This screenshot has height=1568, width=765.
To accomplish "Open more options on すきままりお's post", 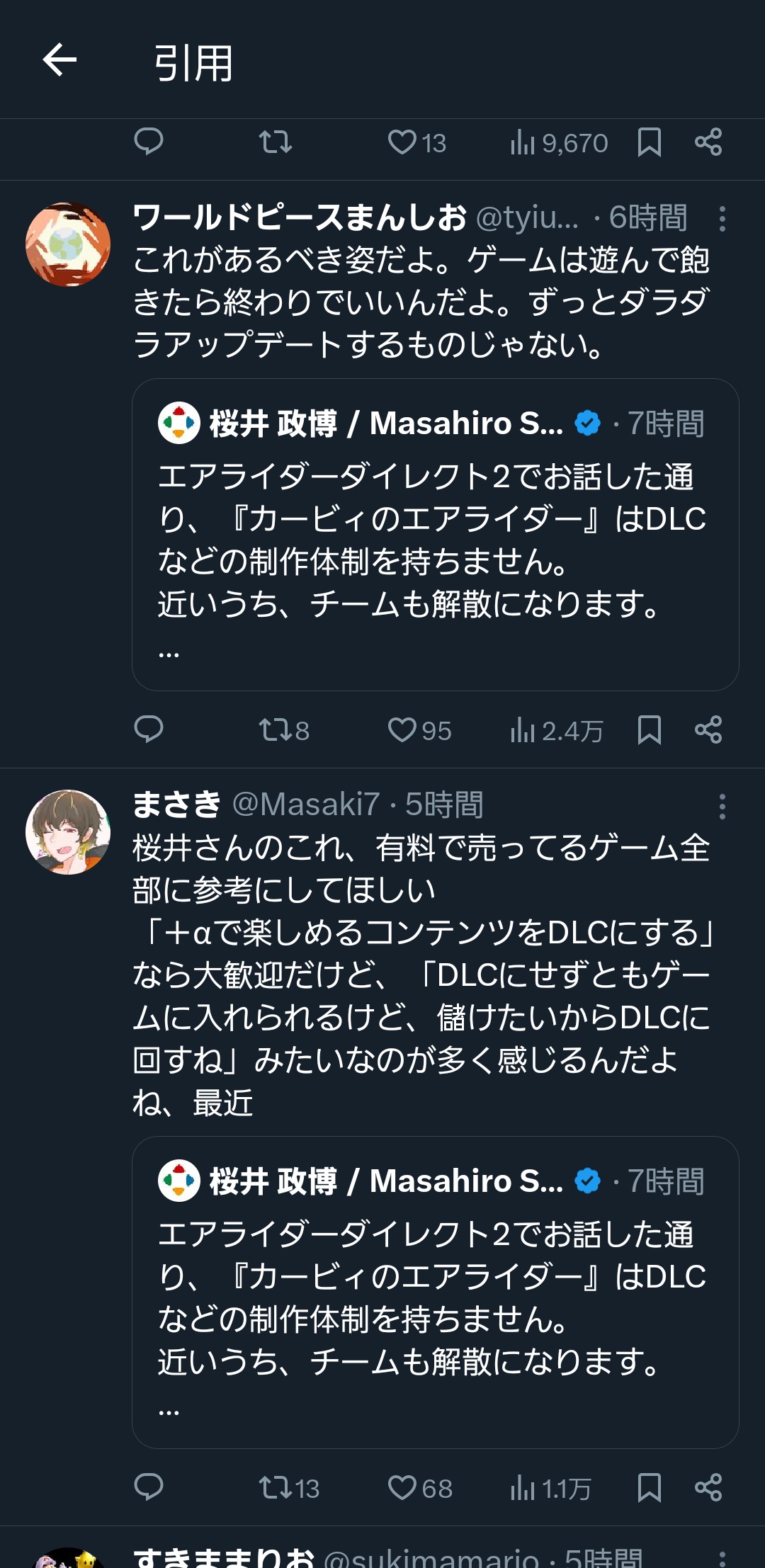I will [x=722, y=1558].
